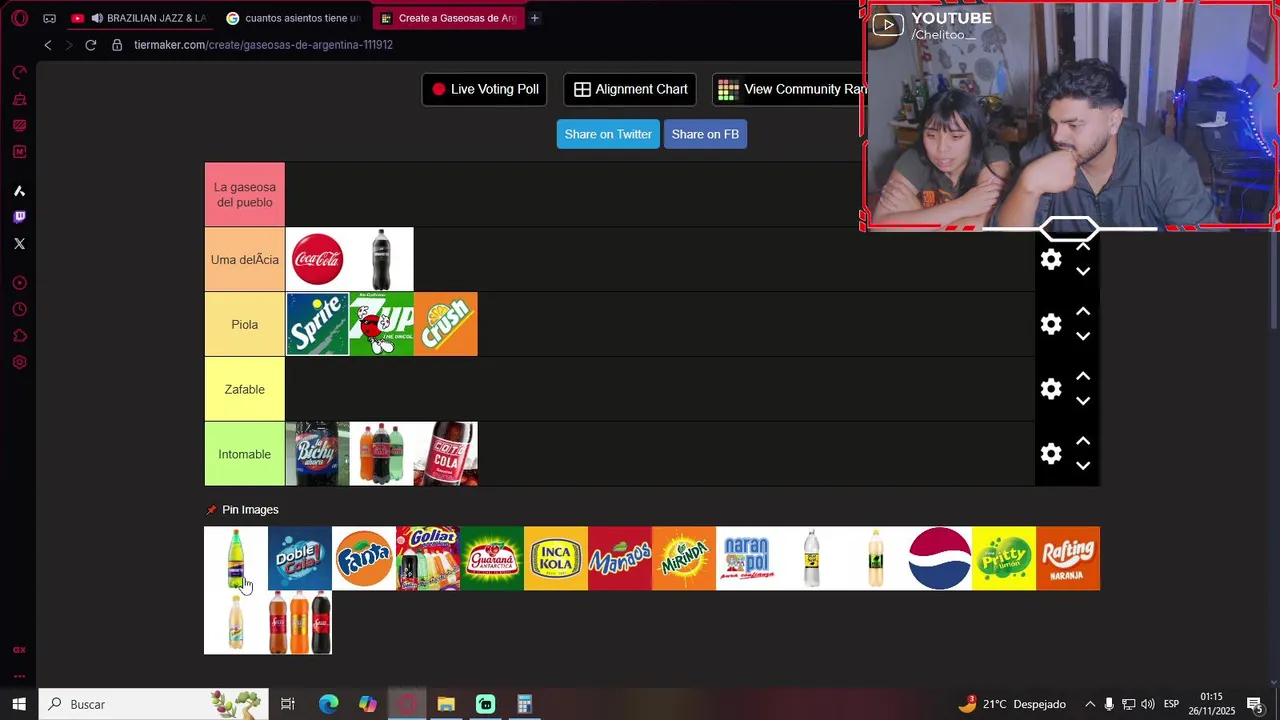Click the site padlock security icon
1280x720 pixels.
pyautogui.click(x=117, y=45)
